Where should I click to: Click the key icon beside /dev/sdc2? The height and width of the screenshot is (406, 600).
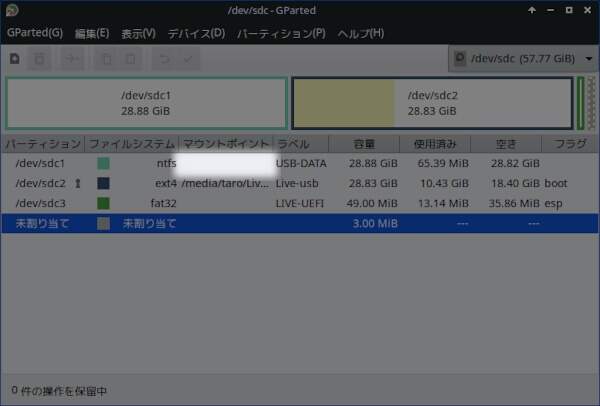[x=78, y=183]
